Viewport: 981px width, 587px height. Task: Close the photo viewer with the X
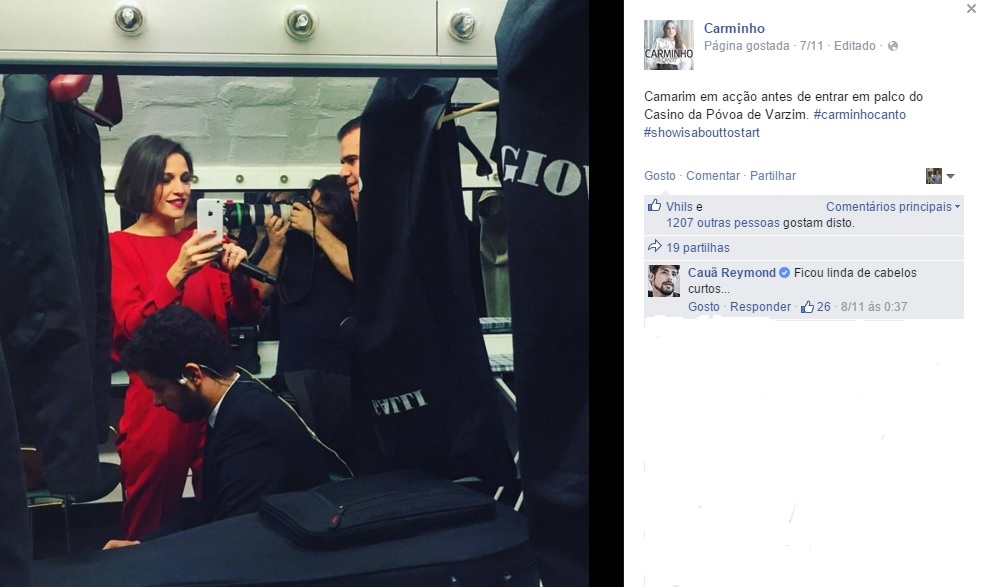pos(971,9)
